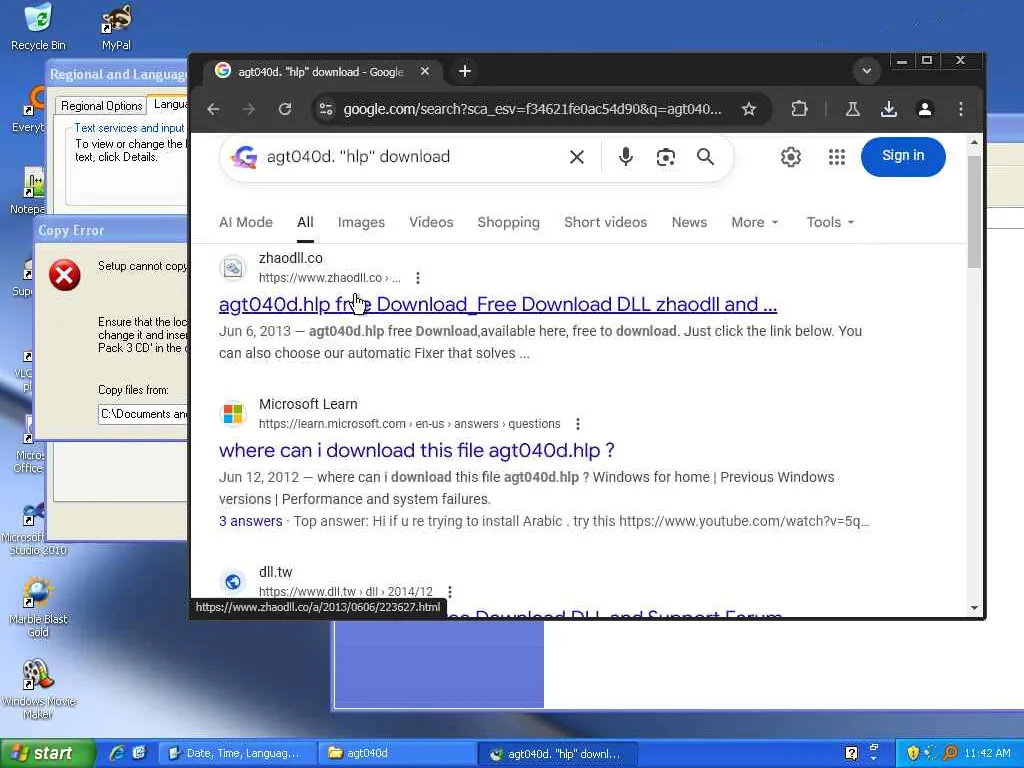Open a new browser tab

tap(464, 71)
